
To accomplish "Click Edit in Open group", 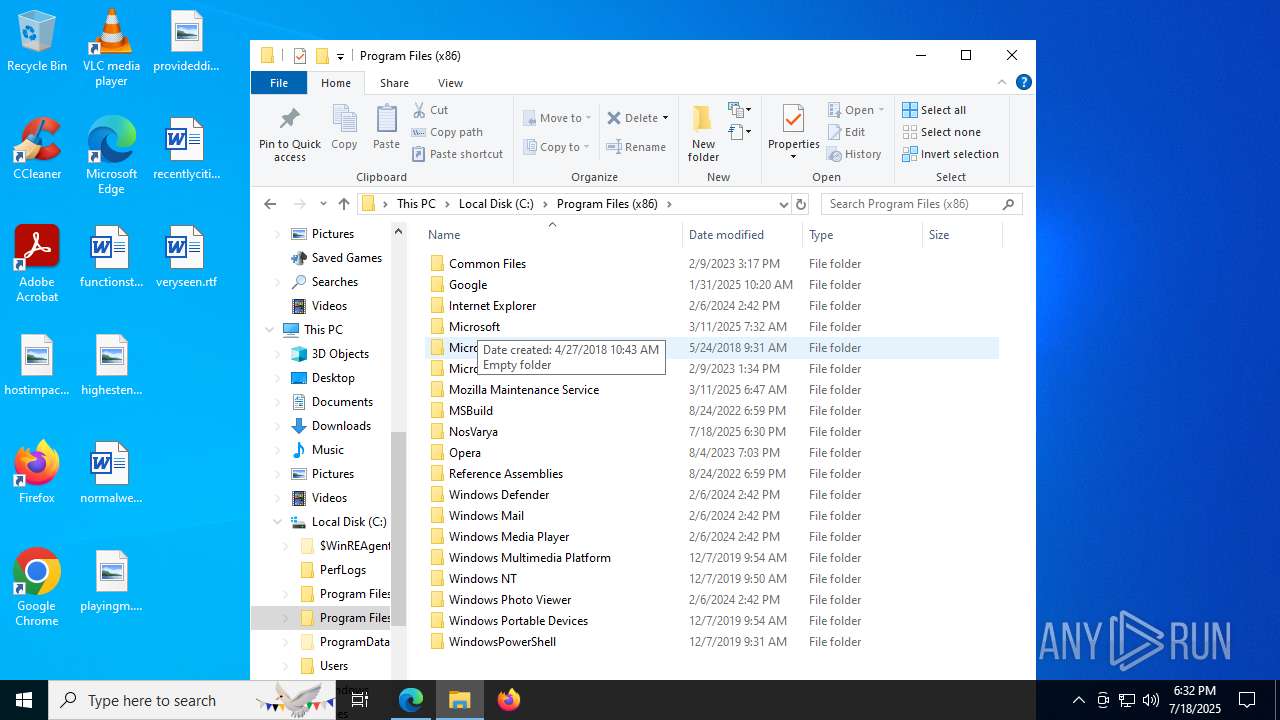I will [846, 132].
